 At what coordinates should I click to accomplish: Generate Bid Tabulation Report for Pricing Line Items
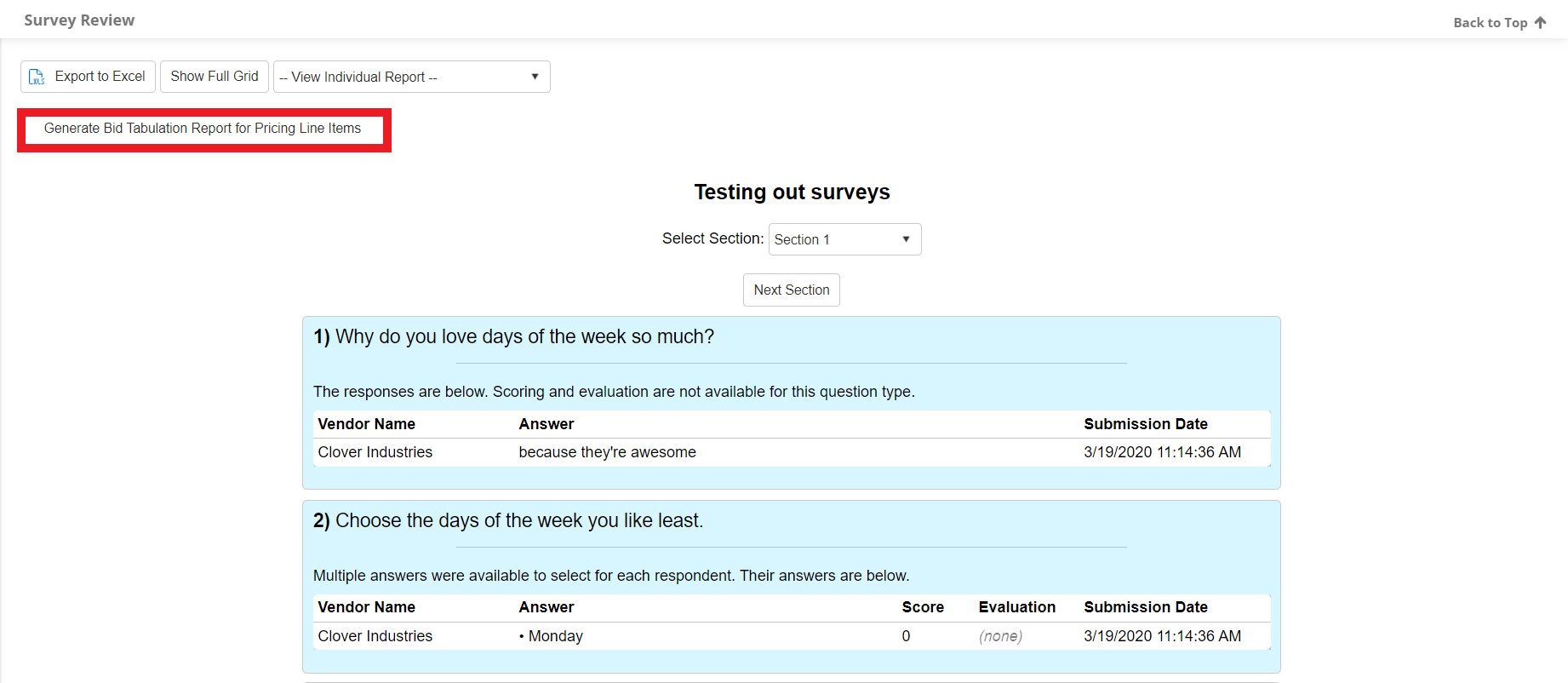pos(203,129)
